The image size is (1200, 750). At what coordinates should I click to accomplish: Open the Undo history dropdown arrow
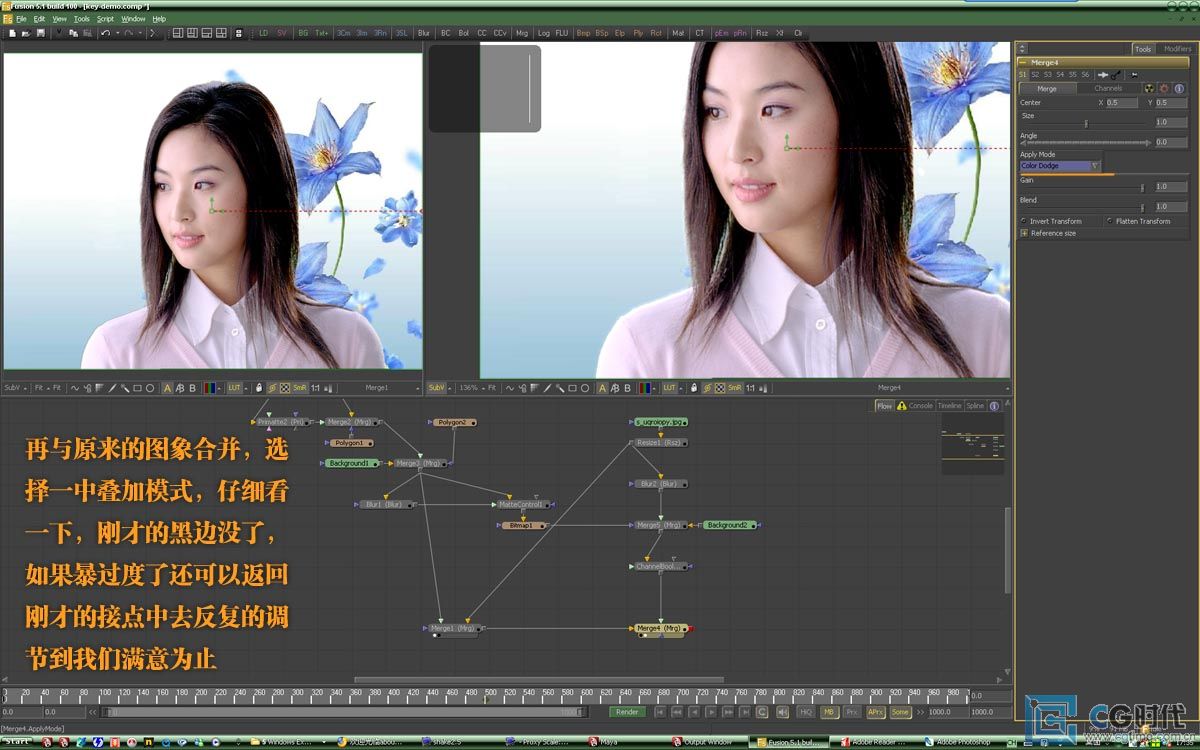pyautogui.click(x=117, y=33)
